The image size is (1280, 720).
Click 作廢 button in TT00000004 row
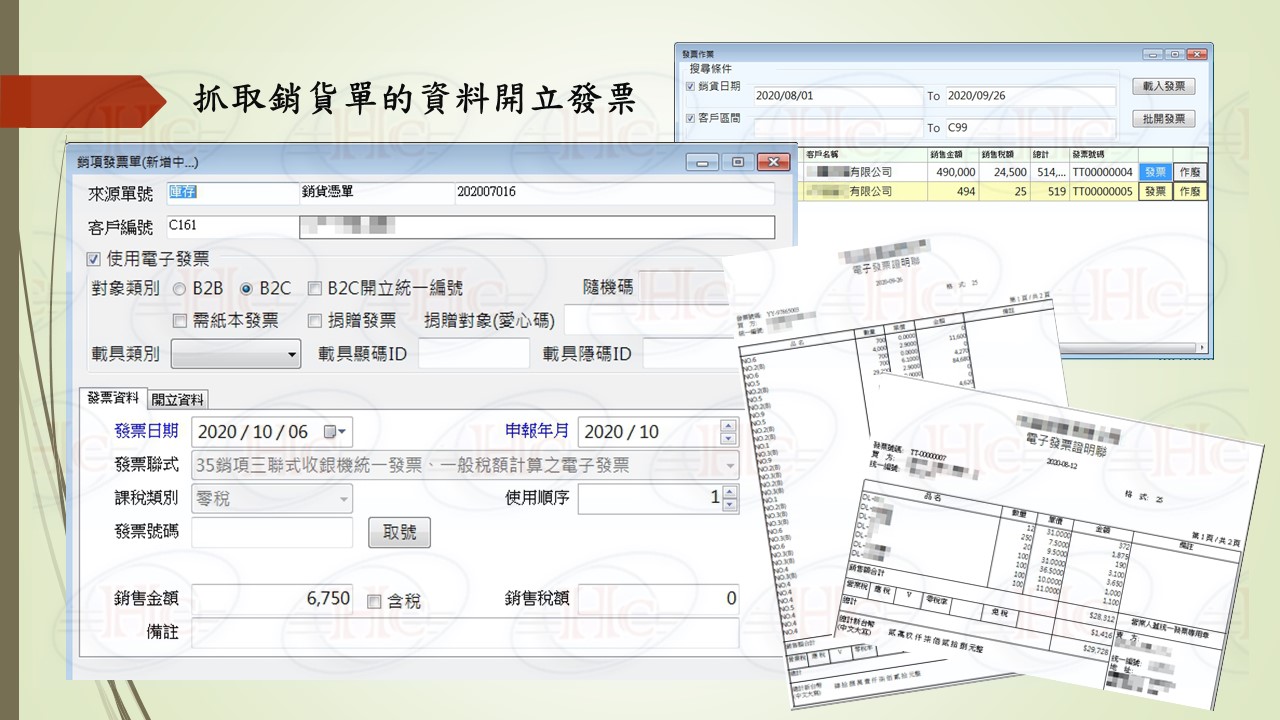coord(1189,173)
